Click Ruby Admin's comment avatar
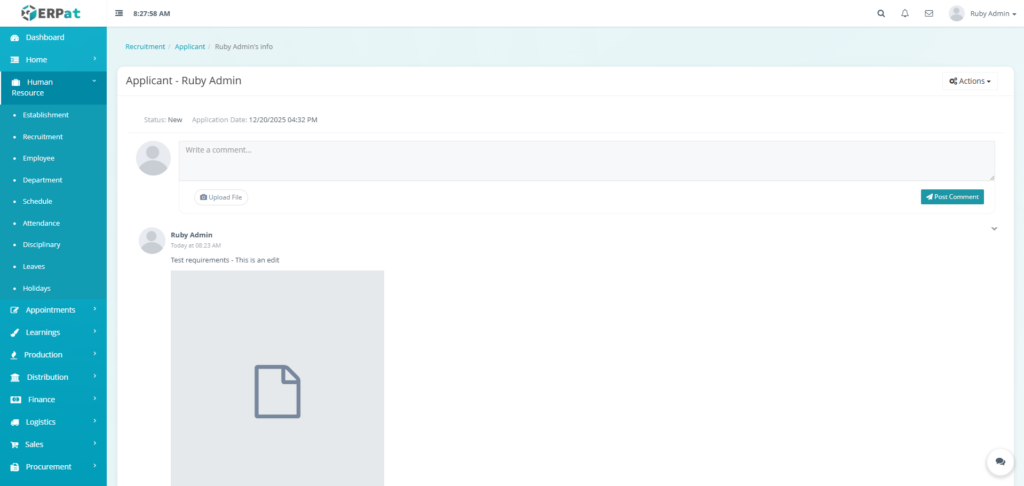This screenshot has width=1024, height=486. click(152, 240)
